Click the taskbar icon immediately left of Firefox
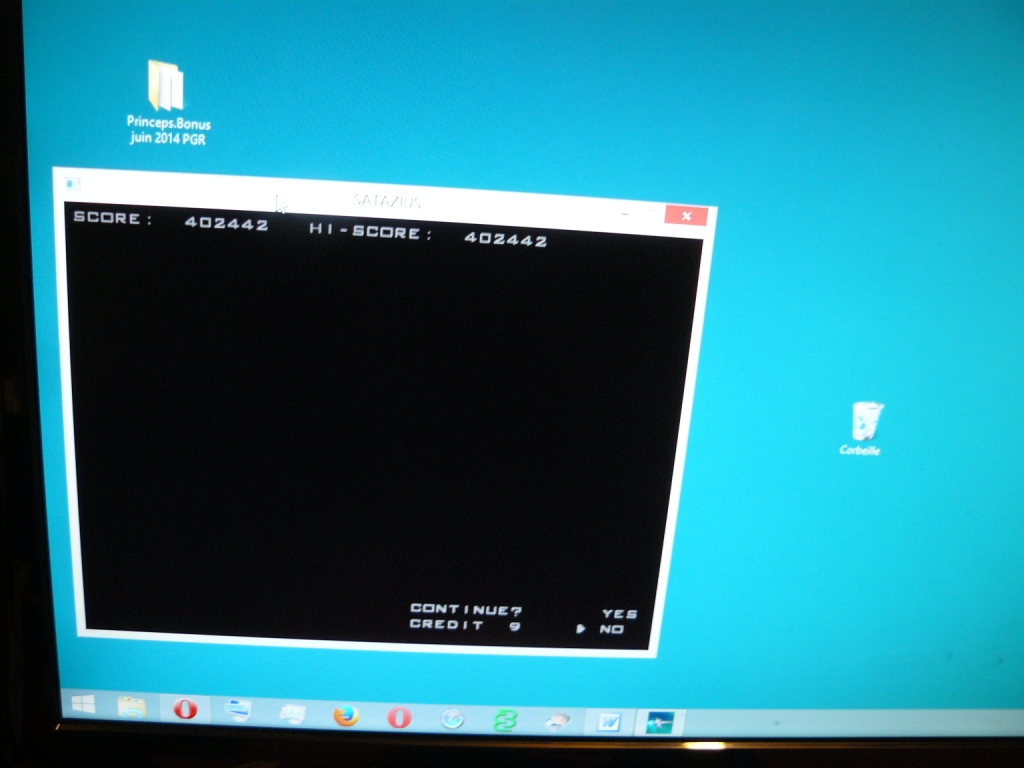1024x768 pixels. 292,714
